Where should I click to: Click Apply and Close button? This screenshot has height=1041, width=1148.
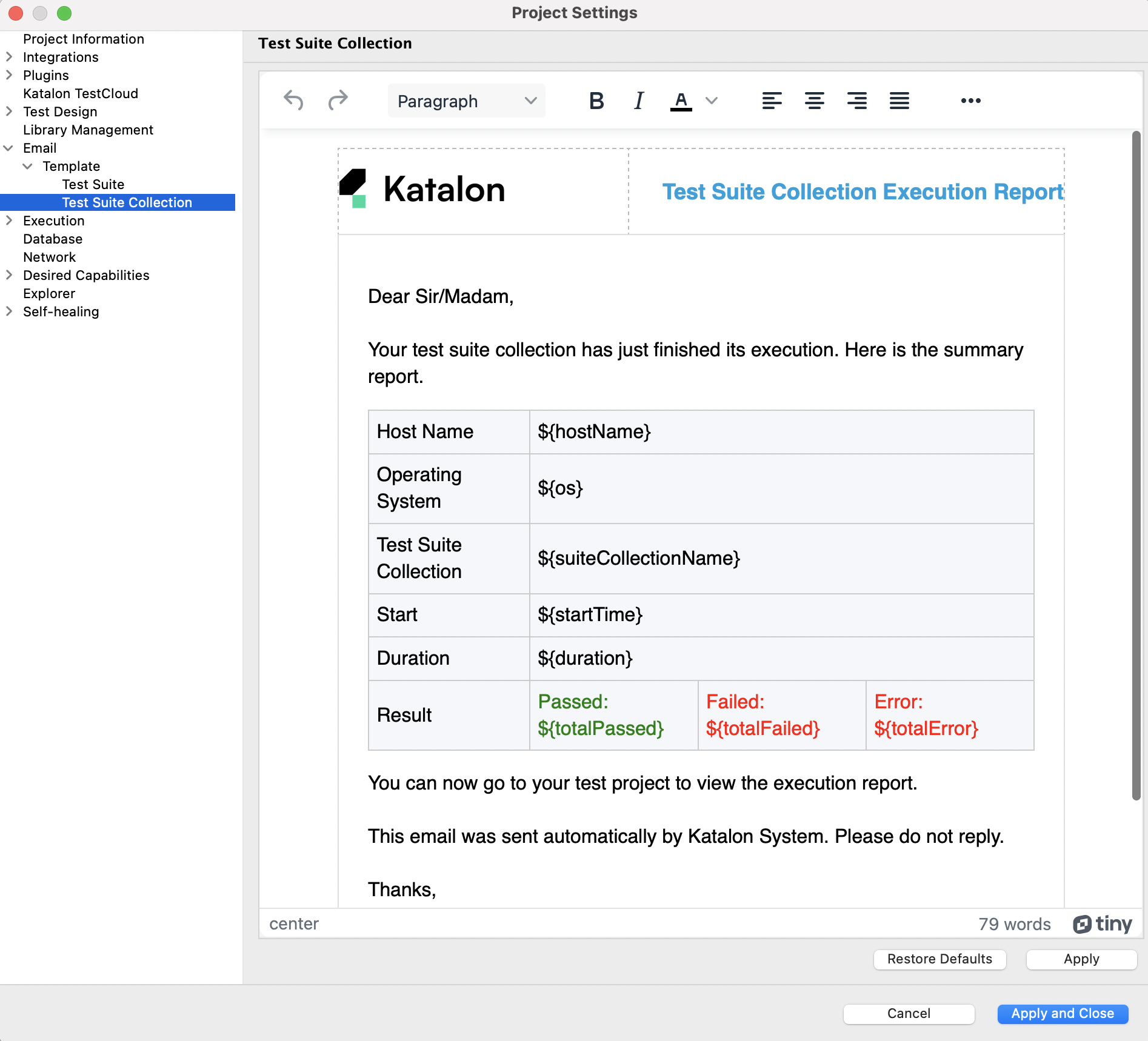[1063, 1013]
